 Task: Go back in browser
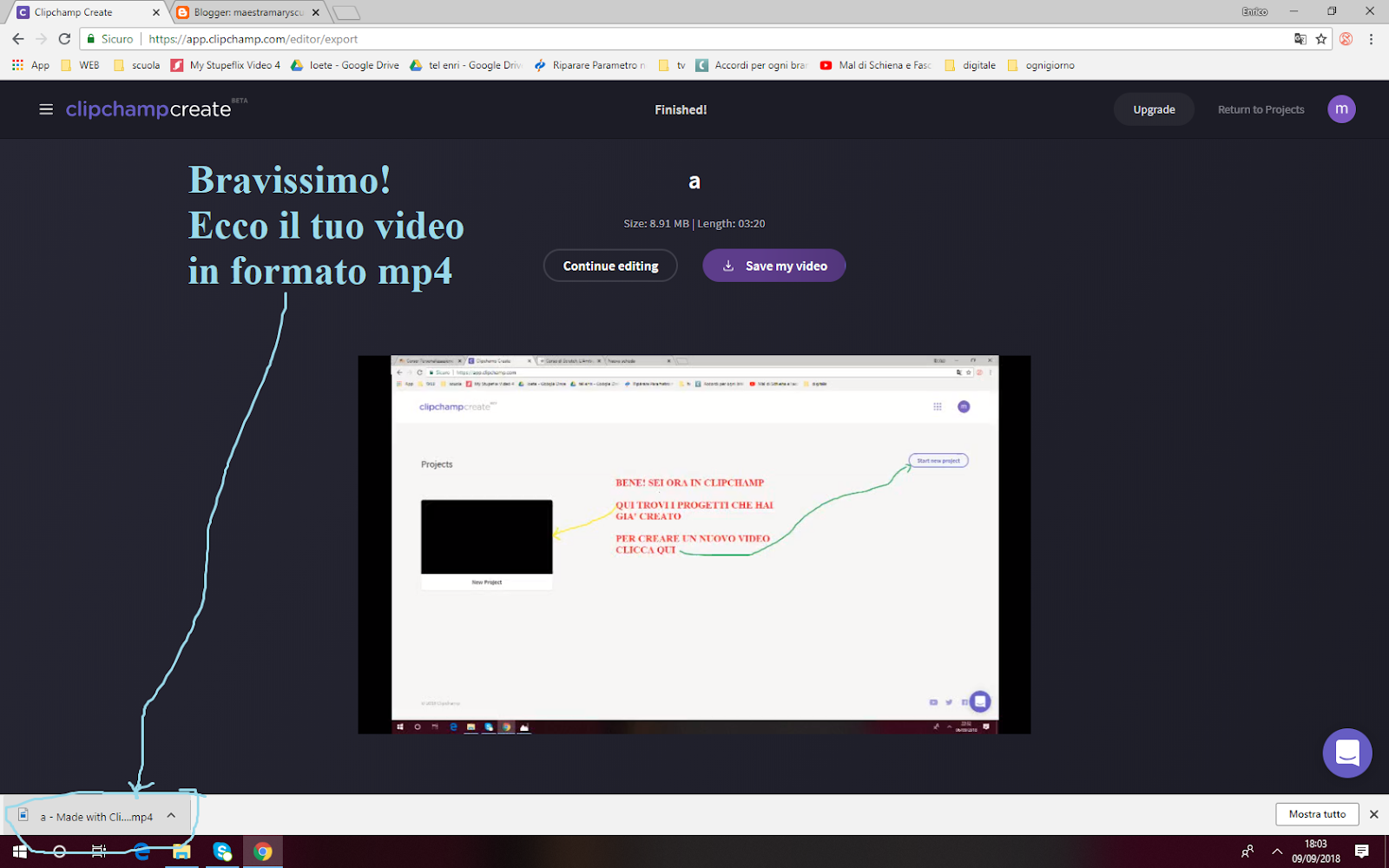pos(18,39)
